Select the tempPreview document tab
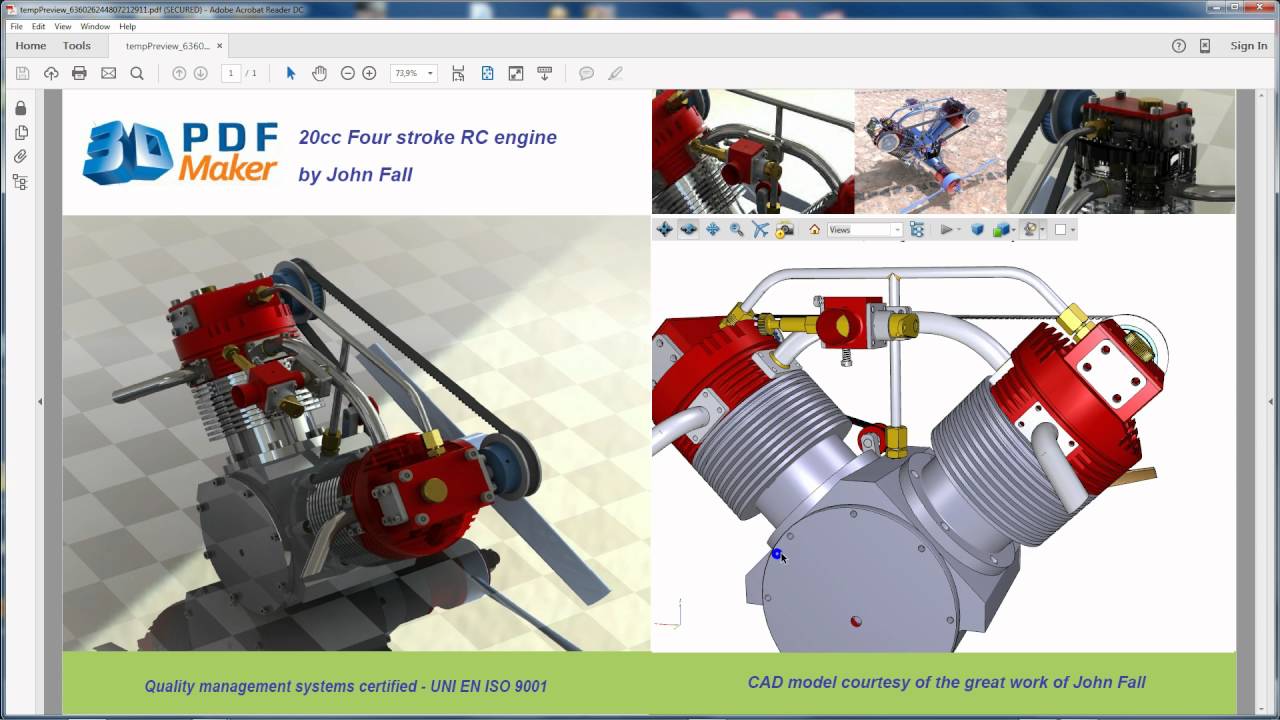This screenshot has height=720, width=1280. [167, 46]
